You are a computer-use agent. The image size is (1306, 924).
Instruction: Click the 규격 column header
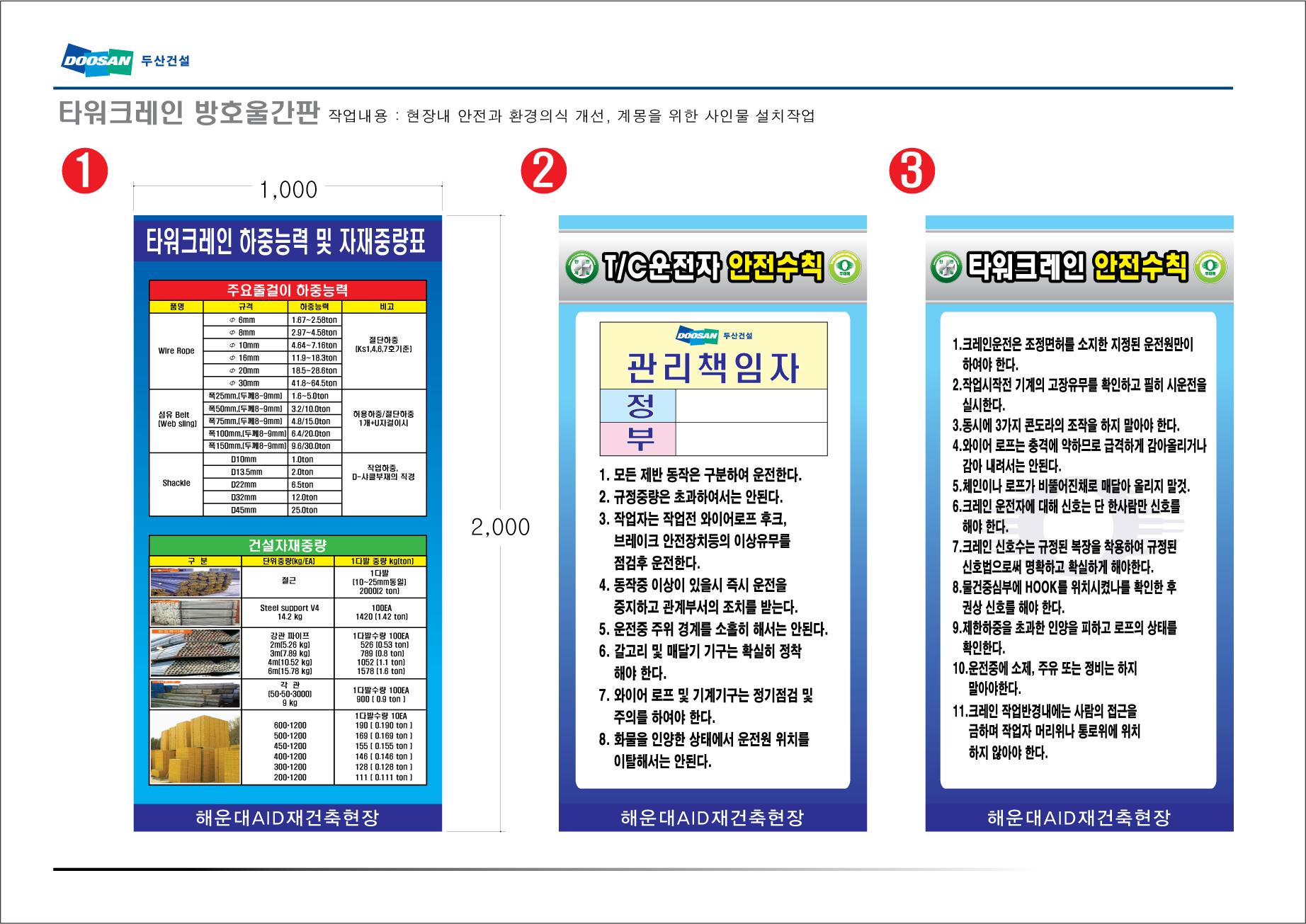(246, 307)
